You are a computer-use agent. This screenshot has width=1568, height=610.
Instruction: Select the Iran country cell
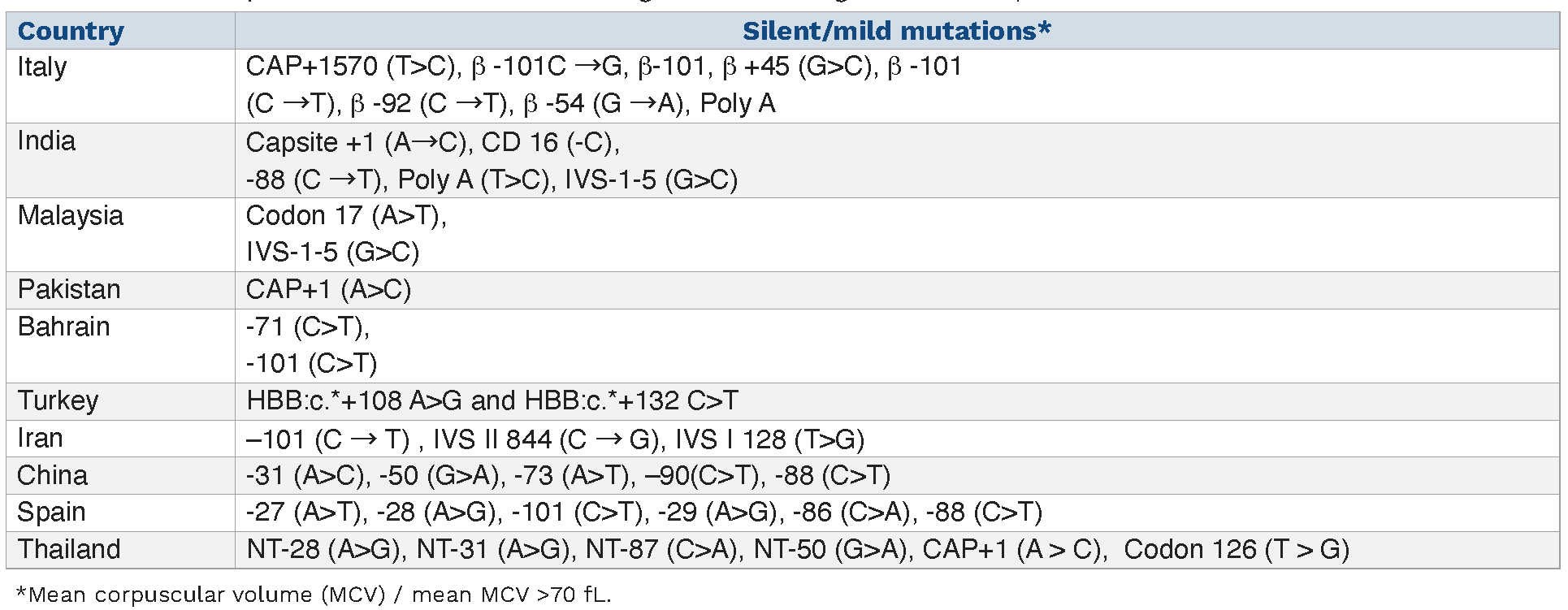click(x=40, y=439)
